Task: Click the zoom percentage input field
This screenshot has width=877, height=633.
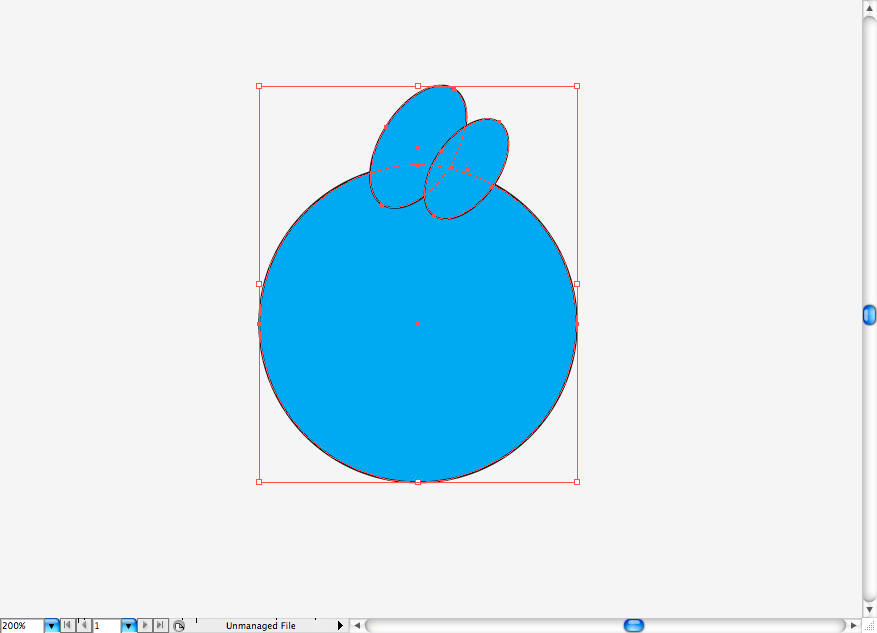Action: click(22, 626)
